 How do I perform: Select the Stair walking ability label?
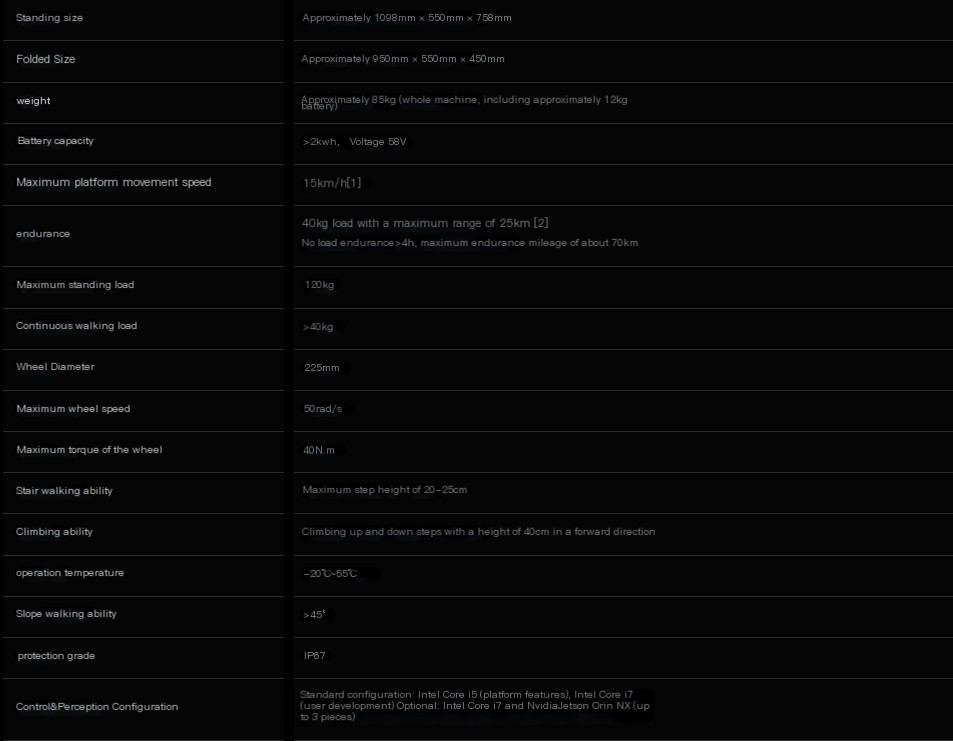64,491
